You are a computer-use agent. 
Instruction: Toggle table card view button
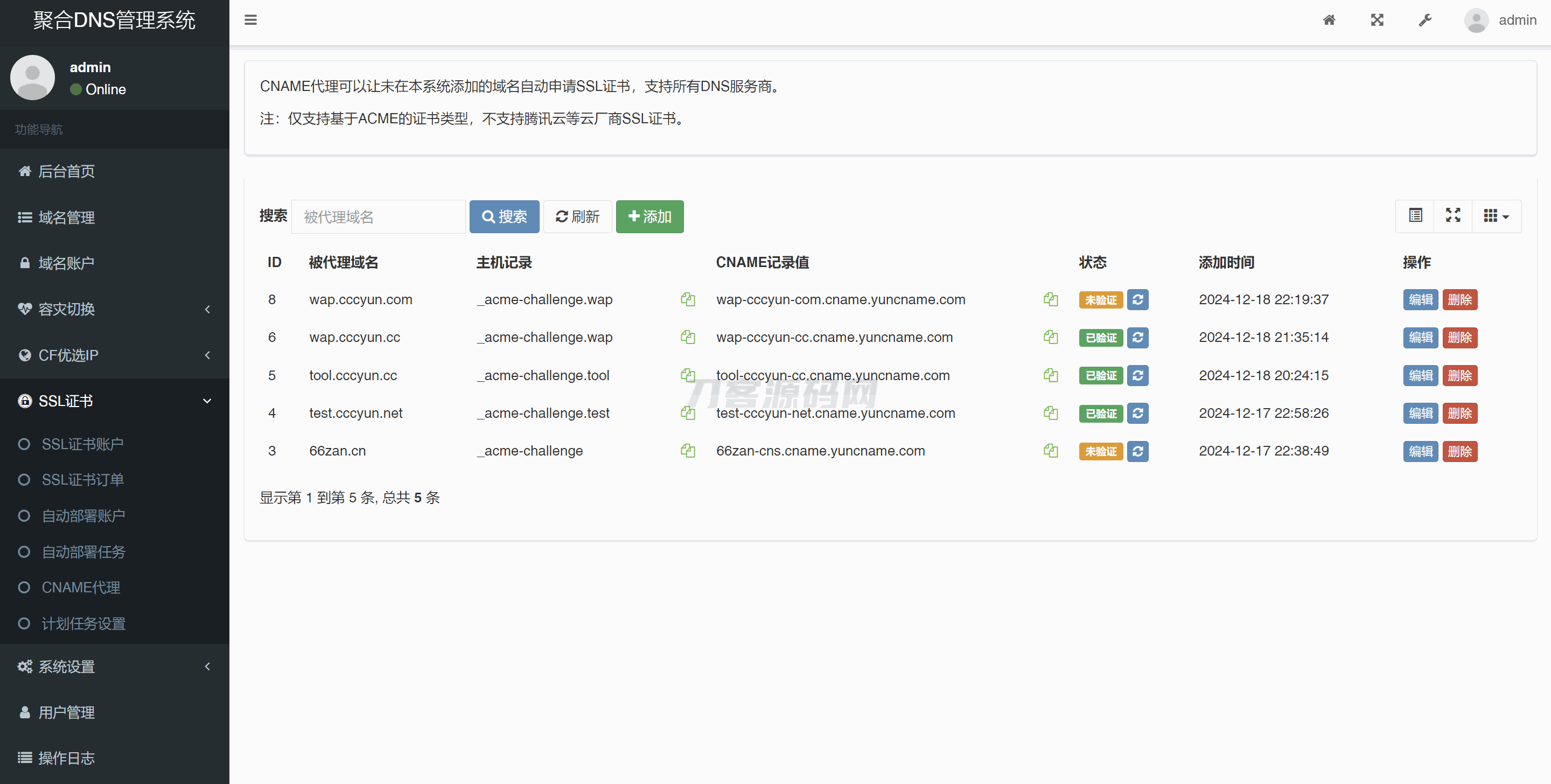[x=1415, y=215]
